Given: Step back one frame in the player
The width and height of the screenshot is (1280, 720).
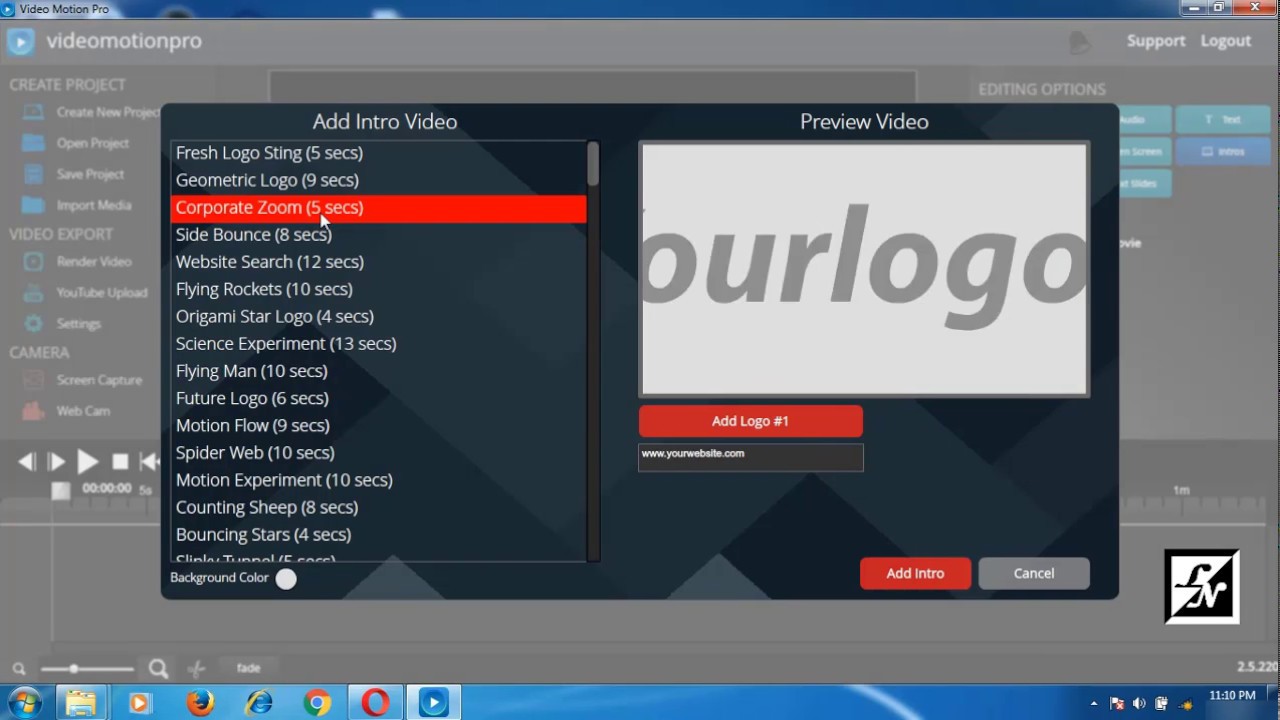Looking at the screenshot, I should (x=27, y=461).
